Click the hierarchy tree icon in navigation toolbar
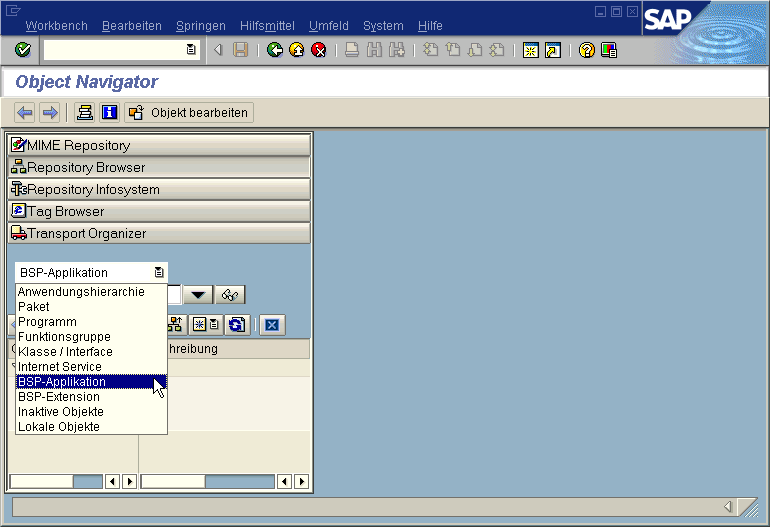The height and width of the screenshot is (527, 770). pos(175,325)
